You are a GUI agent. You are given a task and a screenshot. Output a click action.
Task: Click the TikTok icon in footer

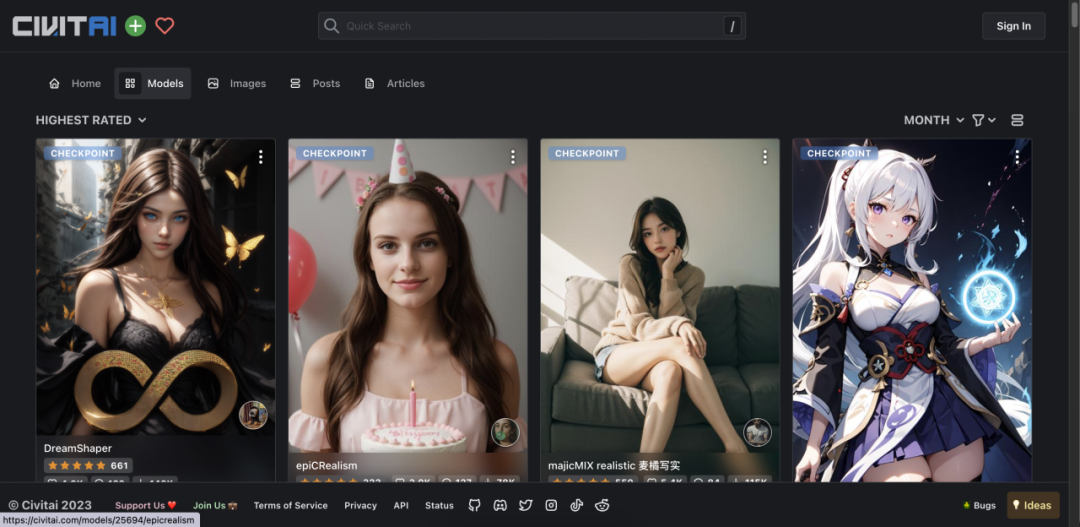coord(577,505)
